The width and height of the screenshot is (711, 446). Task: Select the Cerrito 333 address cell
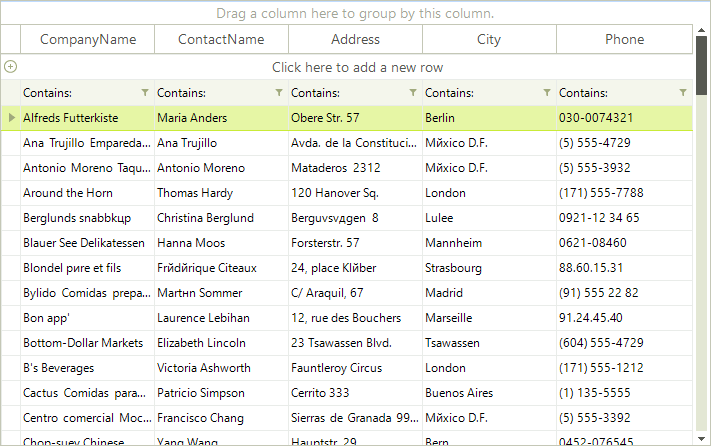click(x=356, y=393)
